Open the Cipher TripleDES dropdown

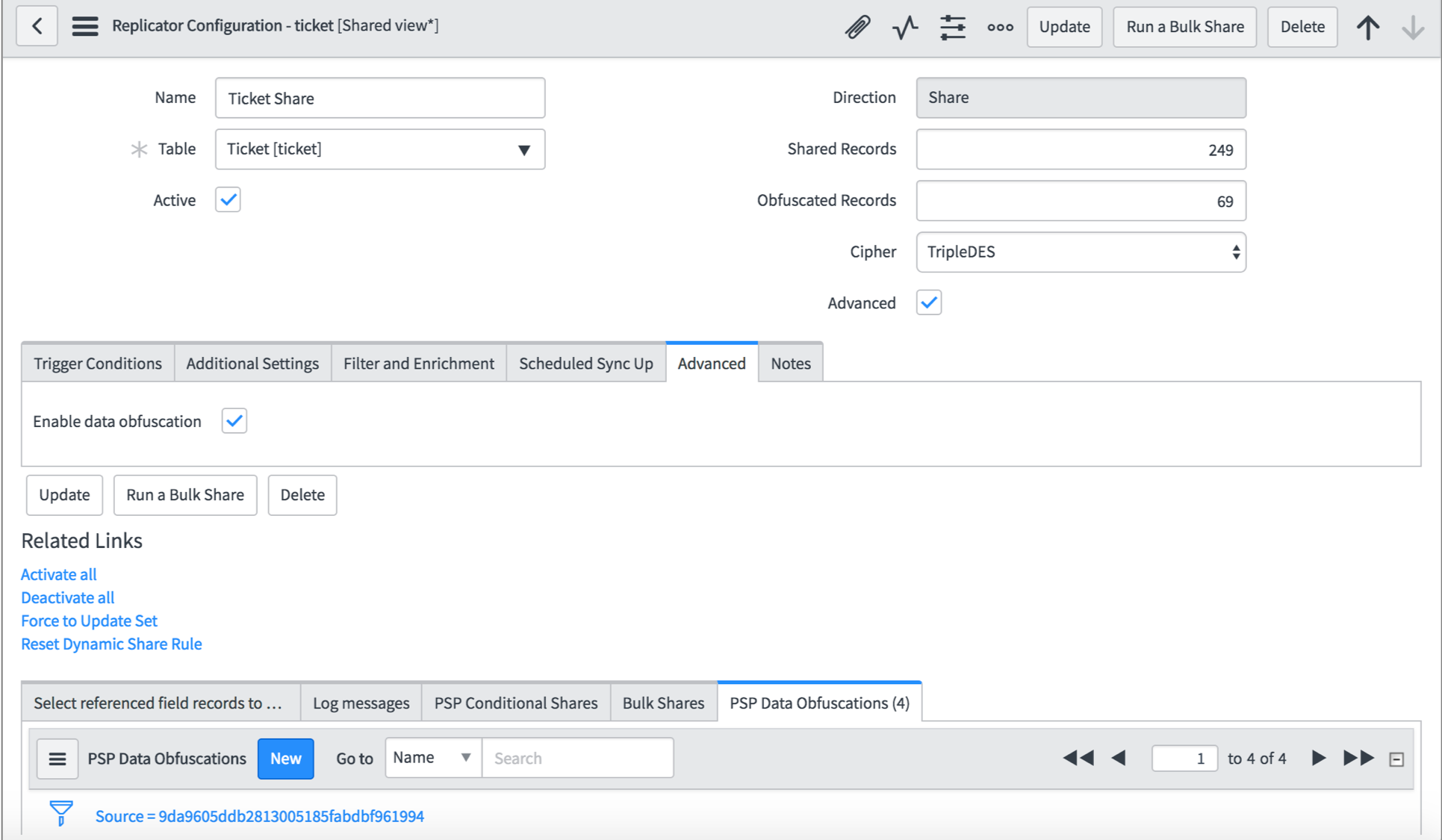pyautogui.click(x=1081, y=252)
